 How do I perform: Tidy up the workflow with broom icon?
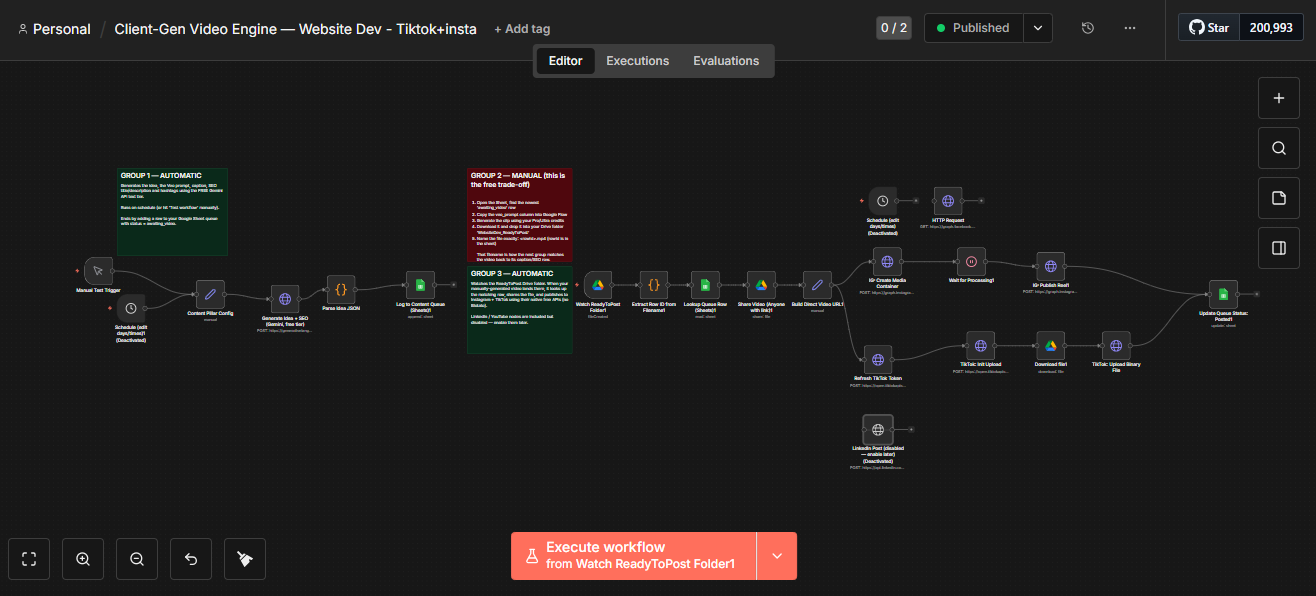(x=245, y=559)
